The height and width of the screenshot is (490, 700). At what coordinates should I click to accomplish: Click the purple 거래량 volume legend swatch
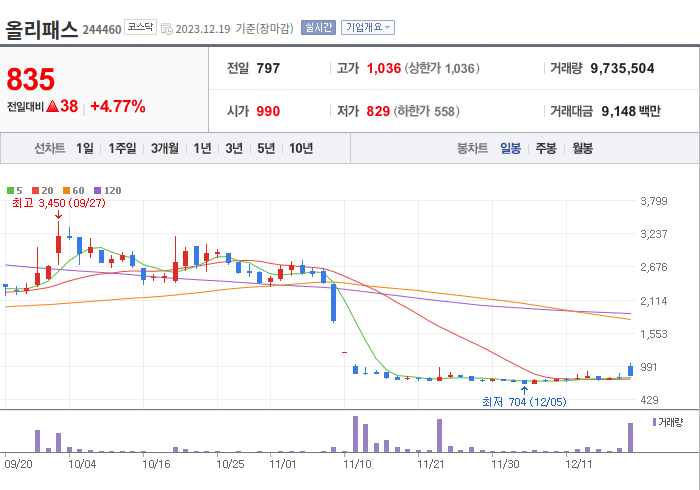tap(654, 422)
